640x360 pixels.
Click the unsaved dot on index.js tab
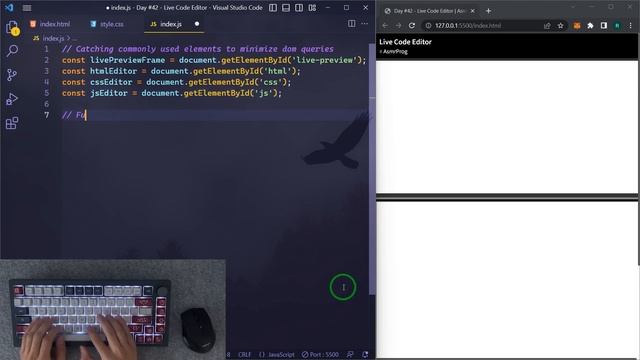click(x=197, y=24)
